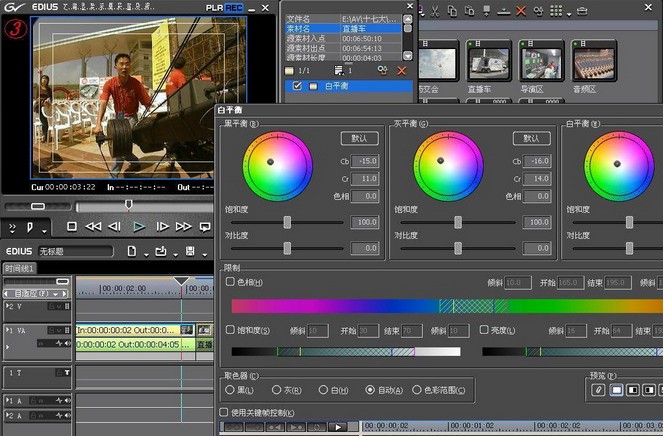Viewport: 664px width, 436px height.
Task: Click the scissors Cut icon in bin toolbar
Action: pos(434,11)
